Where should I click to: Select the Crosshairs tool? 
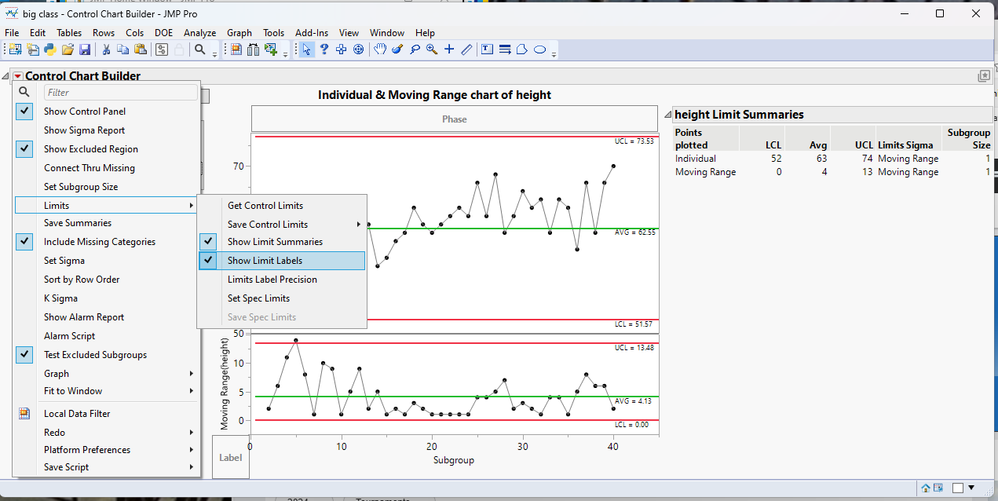tap(449, 50)
